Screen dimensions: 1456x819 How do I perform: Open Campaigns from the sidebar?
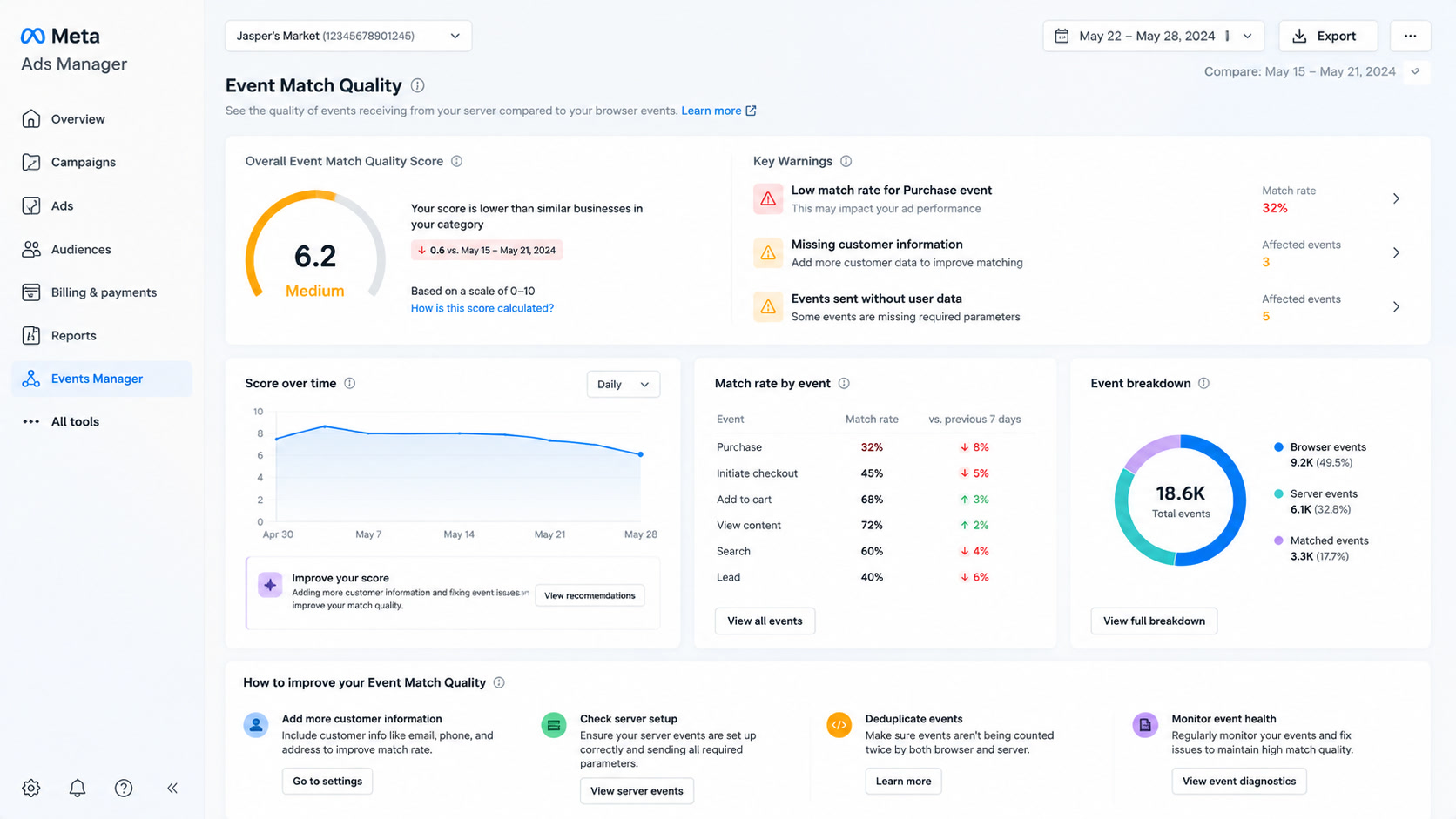pos(102,162)
